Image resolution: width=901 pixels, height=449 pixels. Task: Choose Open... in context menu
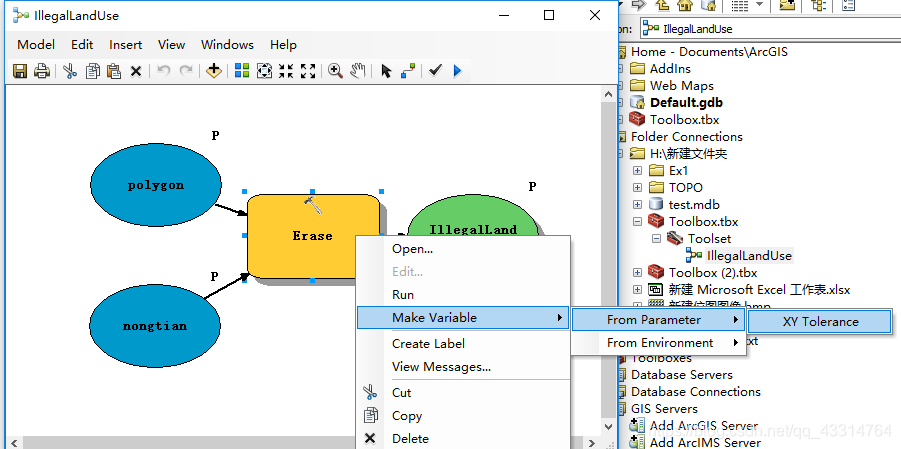coord(463,249)
